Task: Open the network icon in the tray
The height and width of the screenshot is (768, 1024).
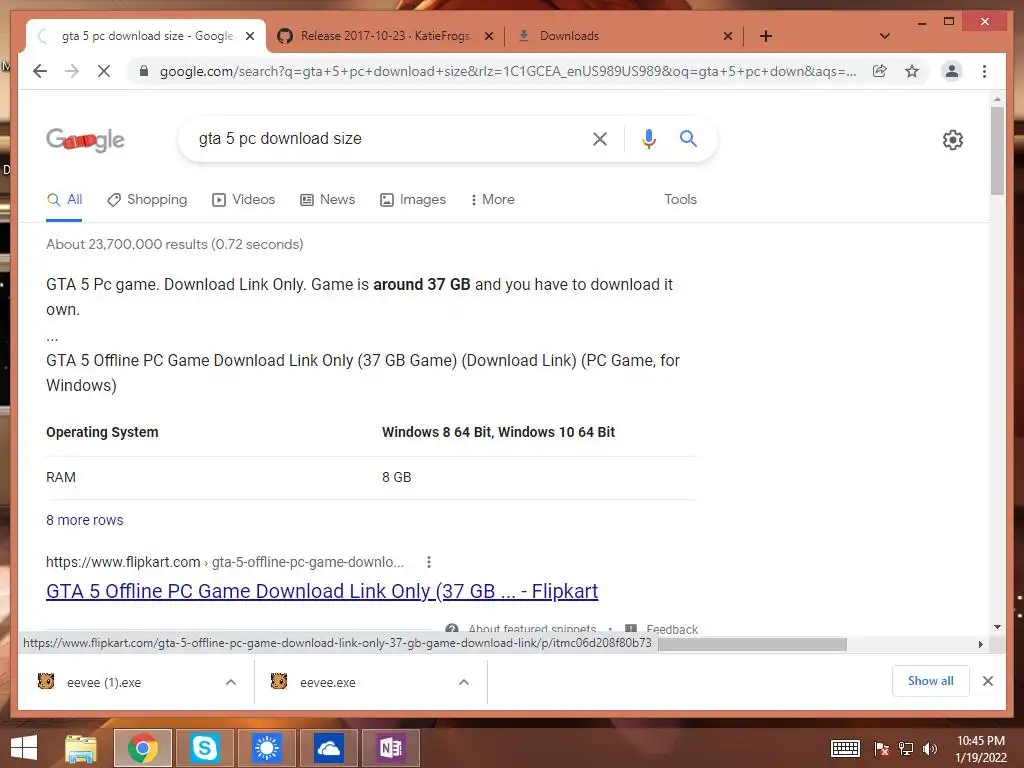Action: coord(906,748)
